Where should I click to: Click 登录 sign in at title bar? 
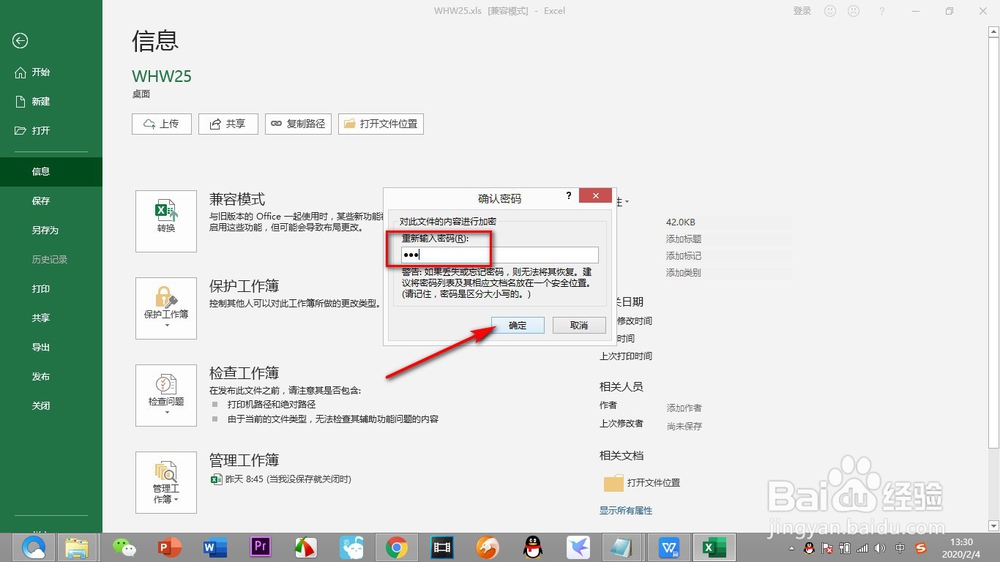802,11
